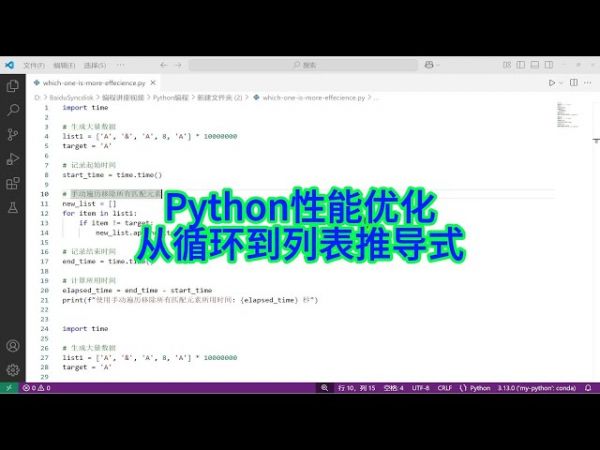The image size is (600, 450).
Task: Select the which-one-is-more-effecience.py tab
Action: (x=94, y=83)
